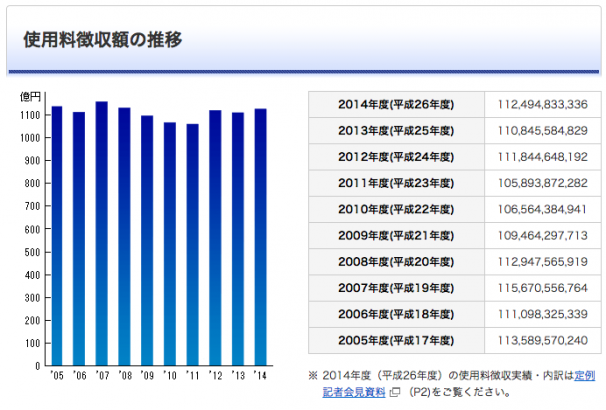606x410 pixels.
Task: Select the '11 bar in the chart
Action: point(191,245)
